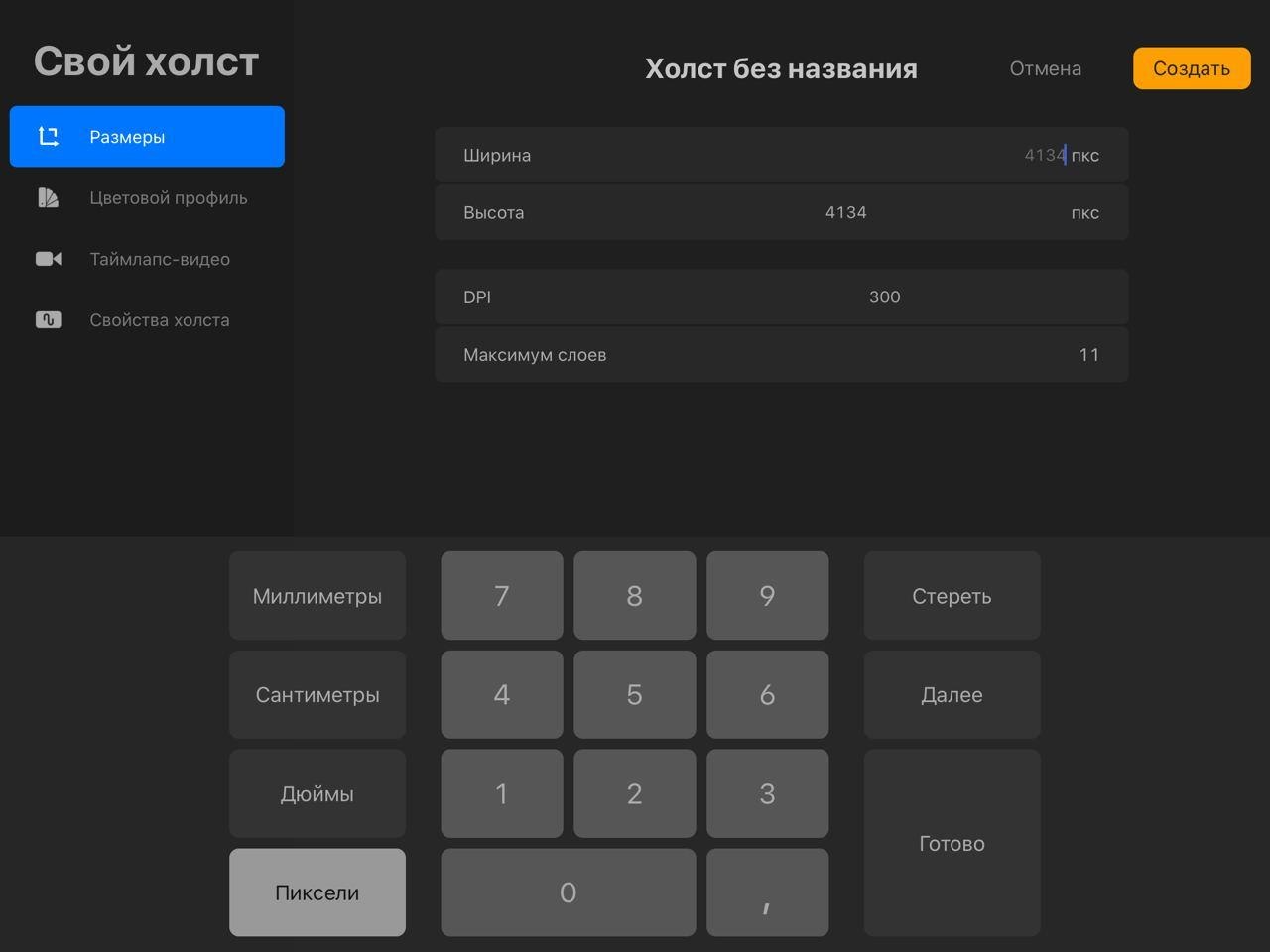This screenshot has height=952, width=1270.
Task: Click the crop icon beside Размеры
Action: [x=49, y=137]
